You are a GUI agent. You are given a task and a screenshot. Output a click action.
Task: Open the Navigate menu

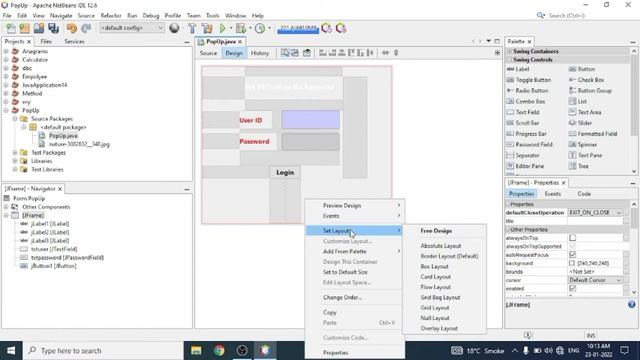click(x=61, y=16)
